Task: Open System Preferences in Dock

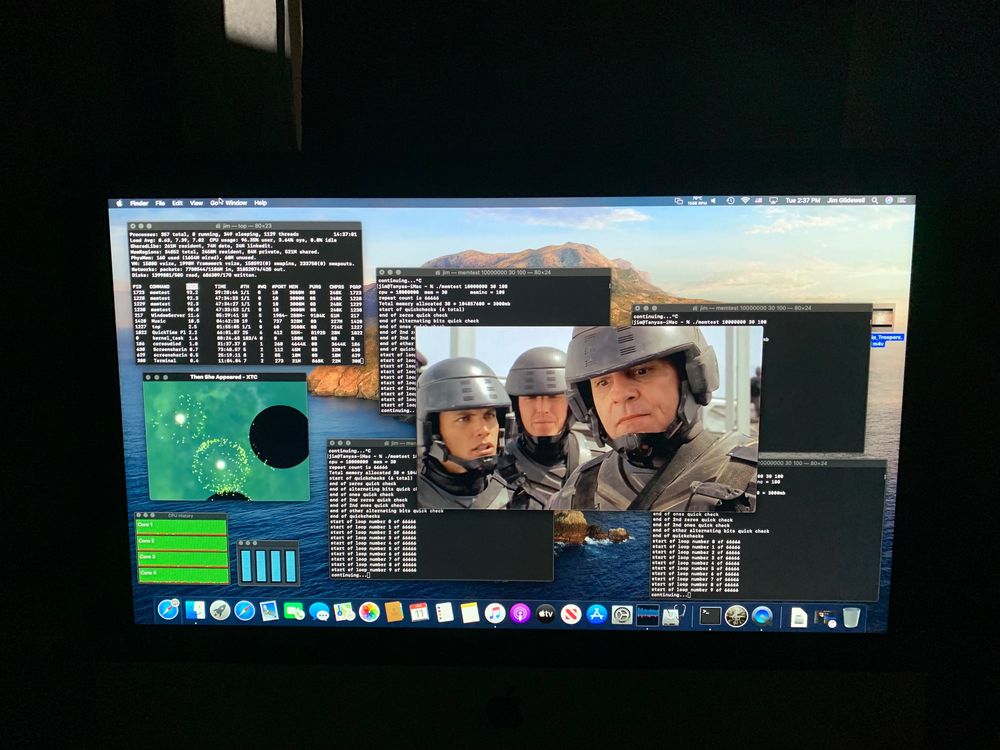Action: coord(622,614)
